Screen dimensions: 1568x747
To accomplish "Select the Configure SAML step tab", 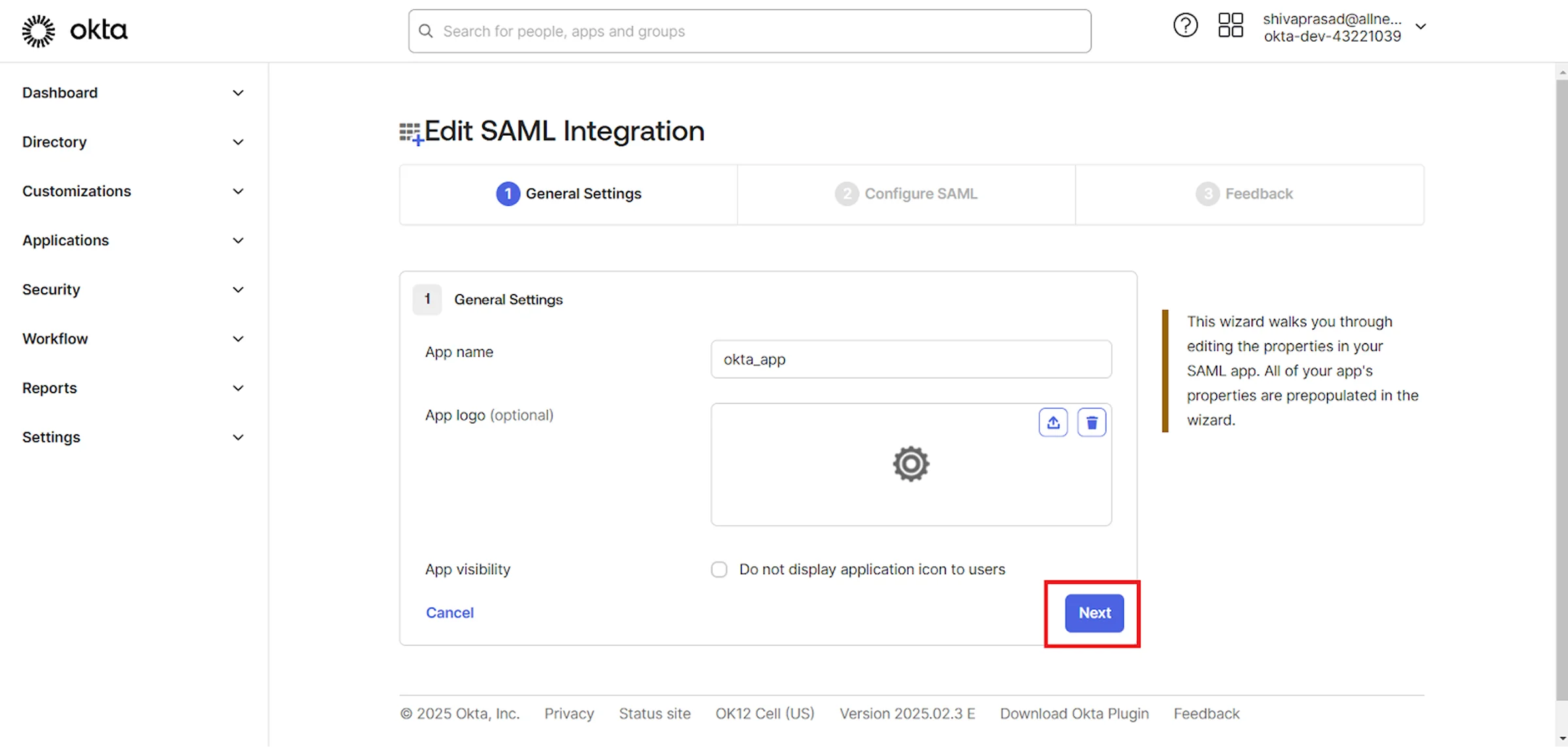I will (906, 194).
